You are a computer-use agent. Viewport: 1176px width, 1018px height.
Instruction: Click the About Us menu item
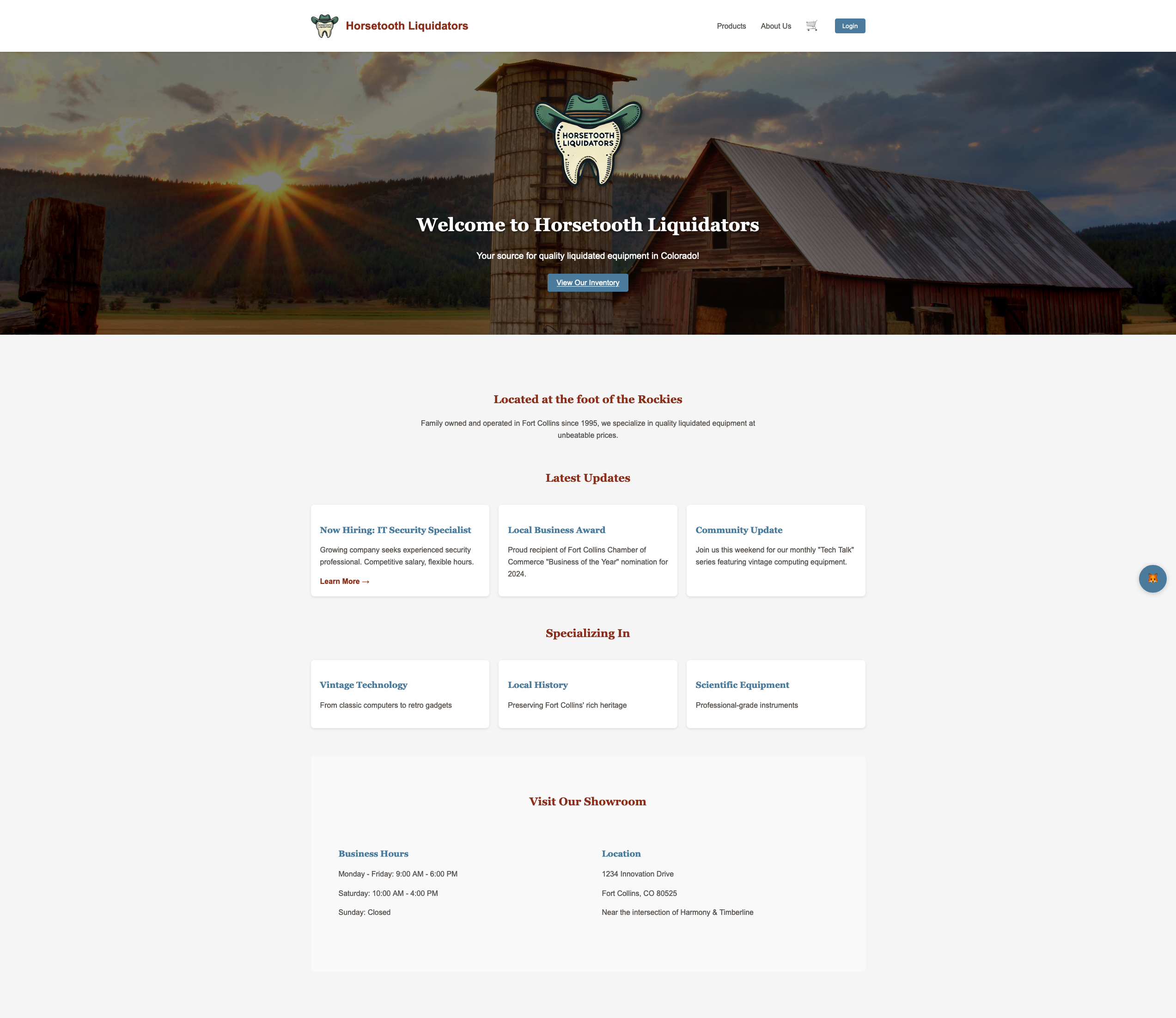tap(776, 26)
